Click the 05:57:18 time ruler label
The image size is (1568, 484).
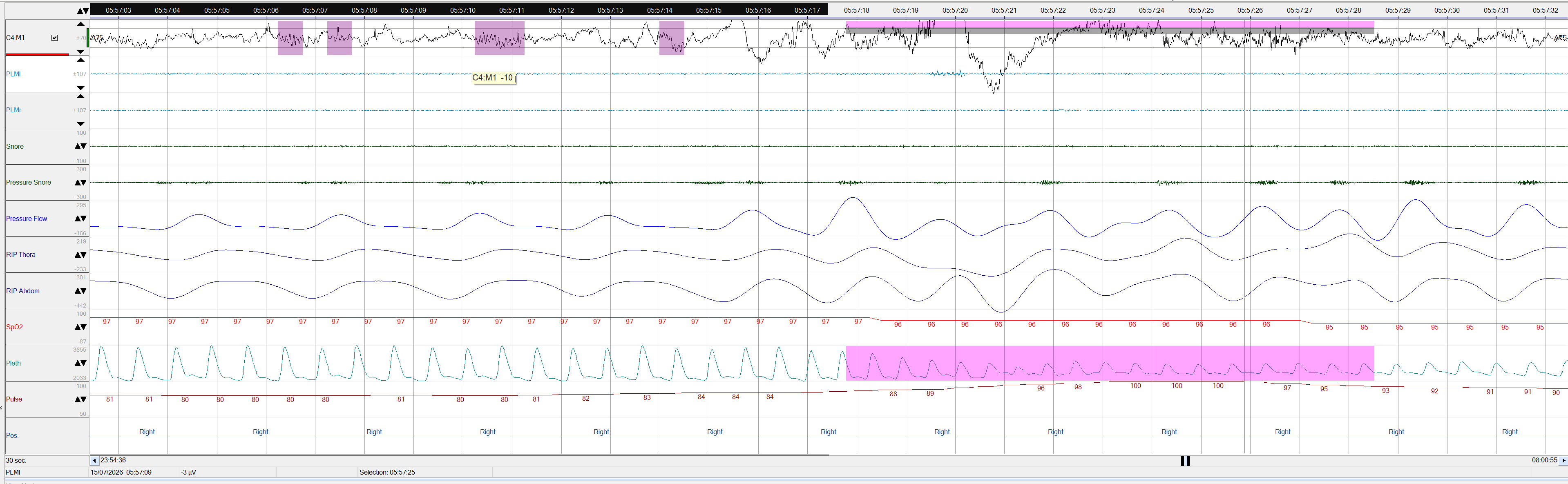tap(856, 10)
